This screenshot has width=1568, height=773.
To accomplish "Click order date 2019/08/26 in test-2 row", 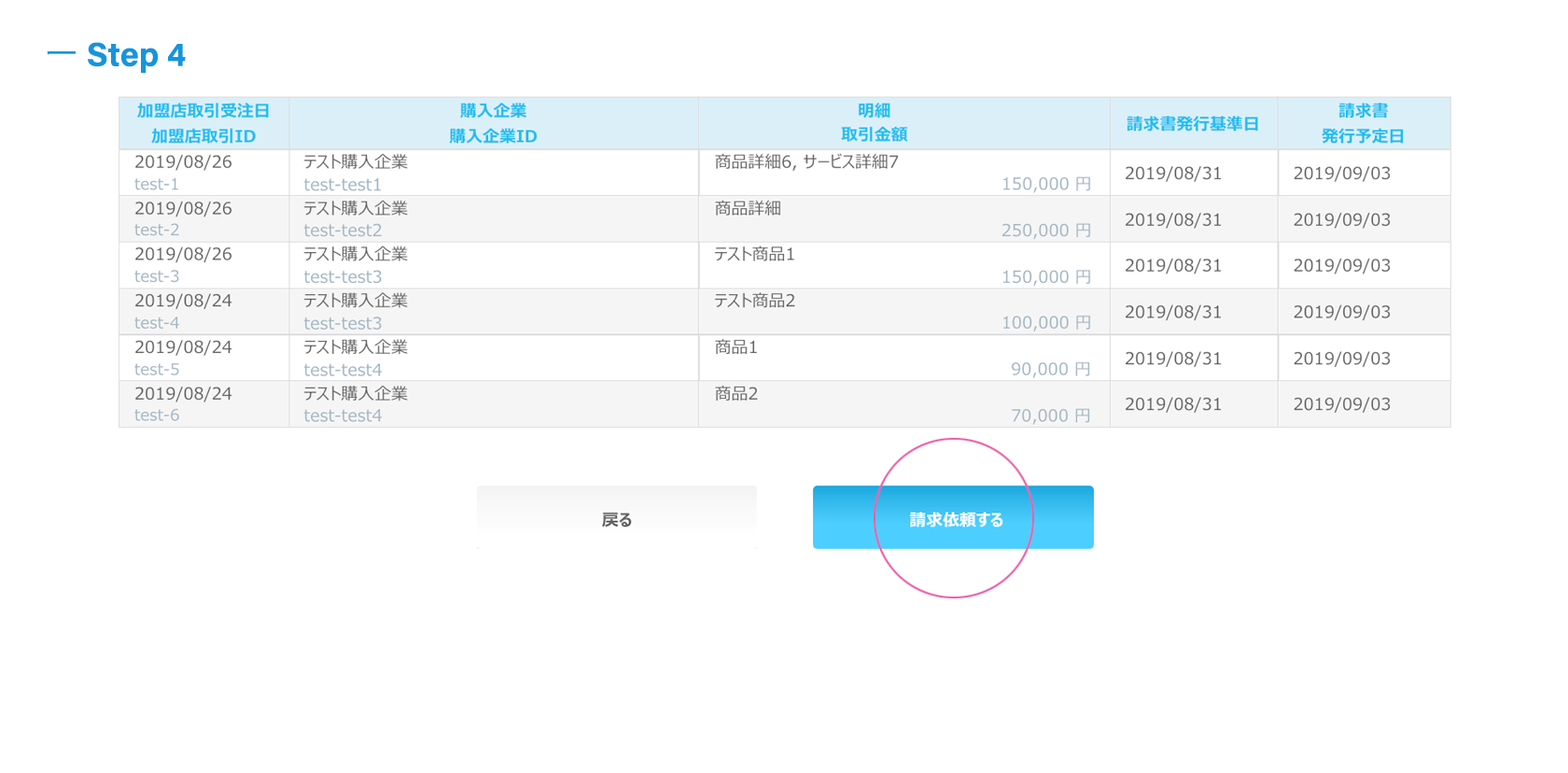I will click(x=183, y=209).
